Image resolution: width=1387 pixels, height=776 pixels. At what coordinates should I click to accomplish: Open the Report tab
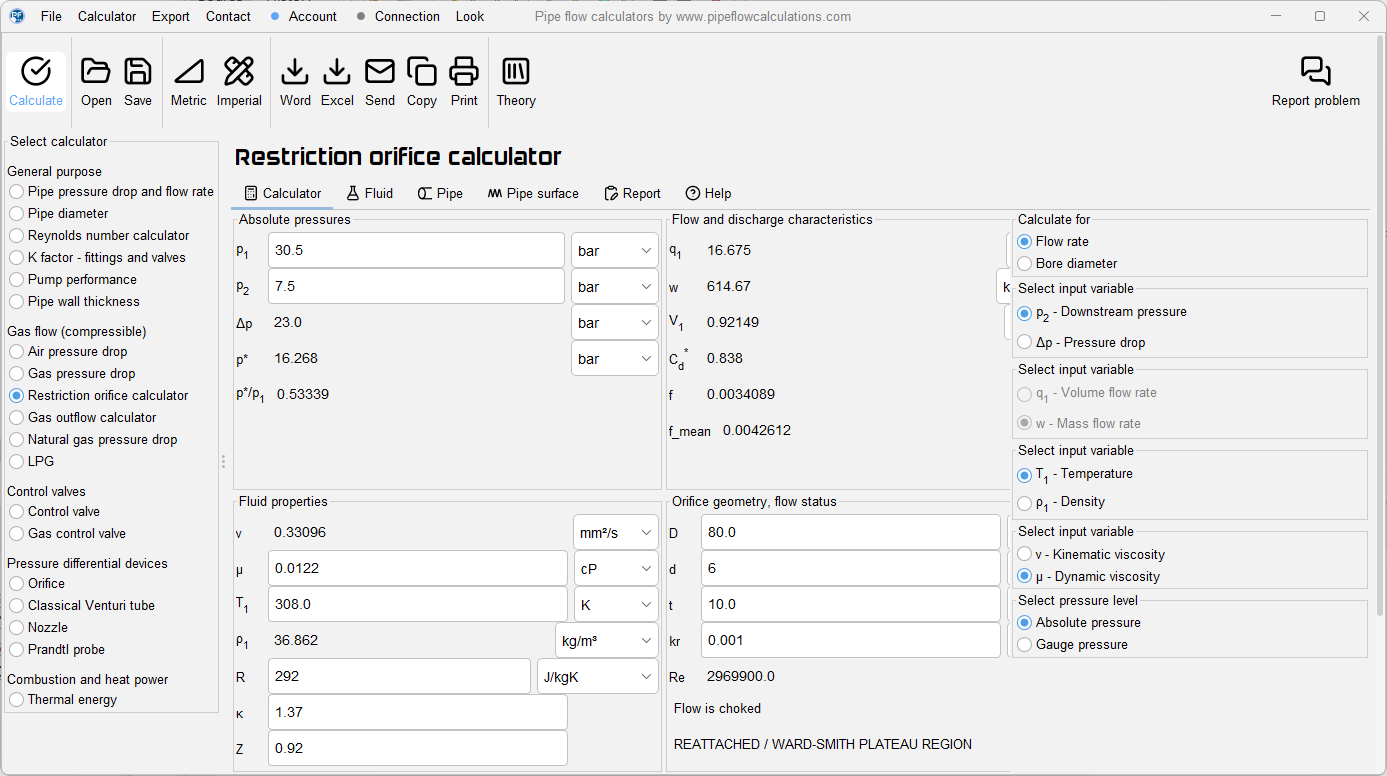pyautogui.click(x=632, y=193)
